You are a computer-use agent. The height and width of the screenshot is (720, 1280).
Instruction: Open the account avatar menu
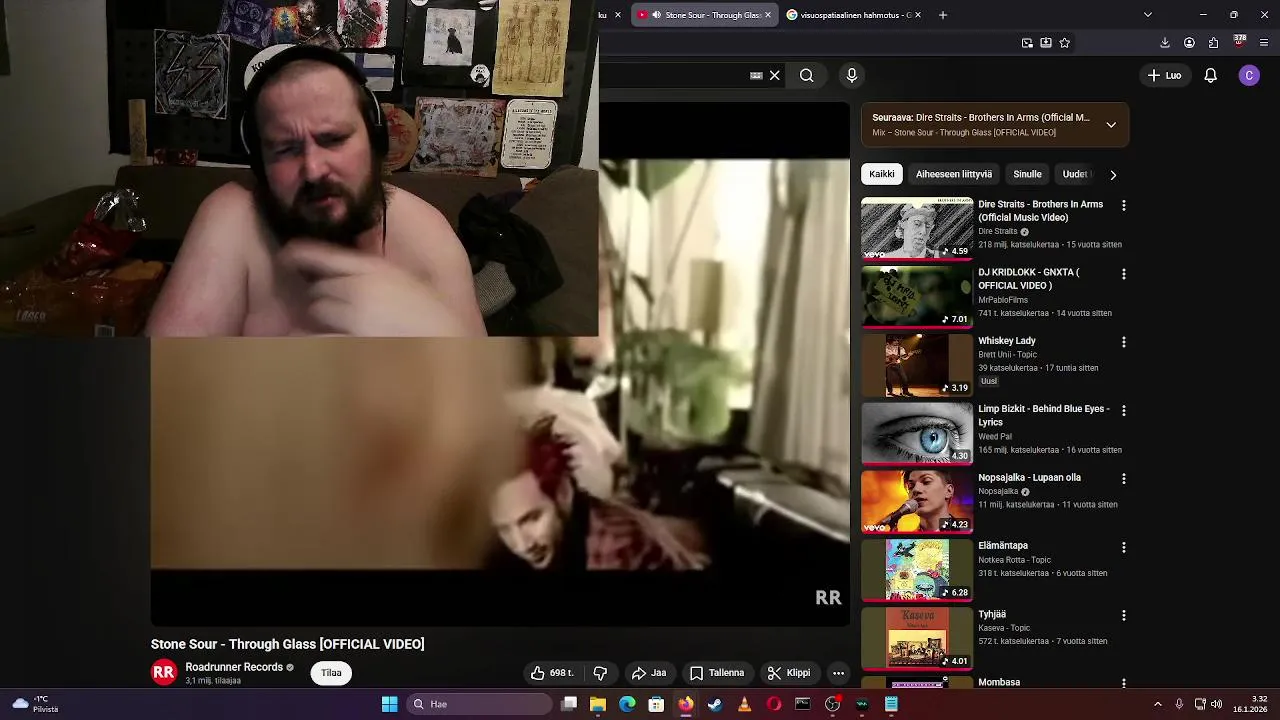(1249, 75)
